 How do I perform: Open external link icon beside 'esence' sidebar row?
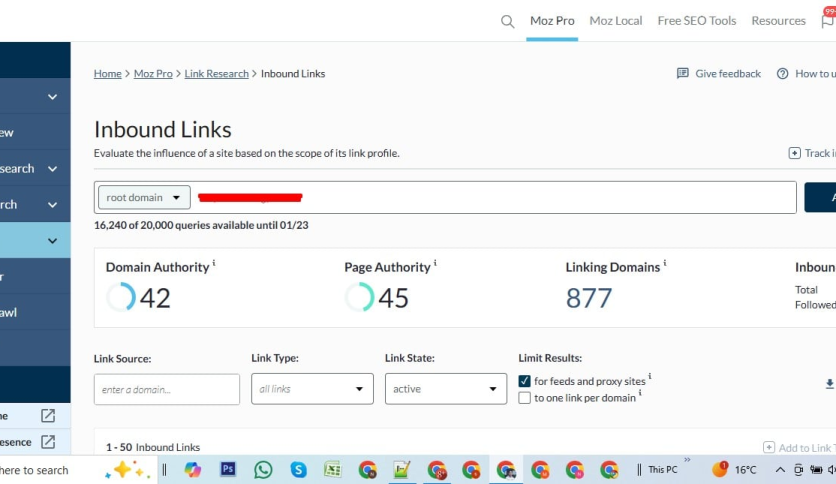click(48, 441)
